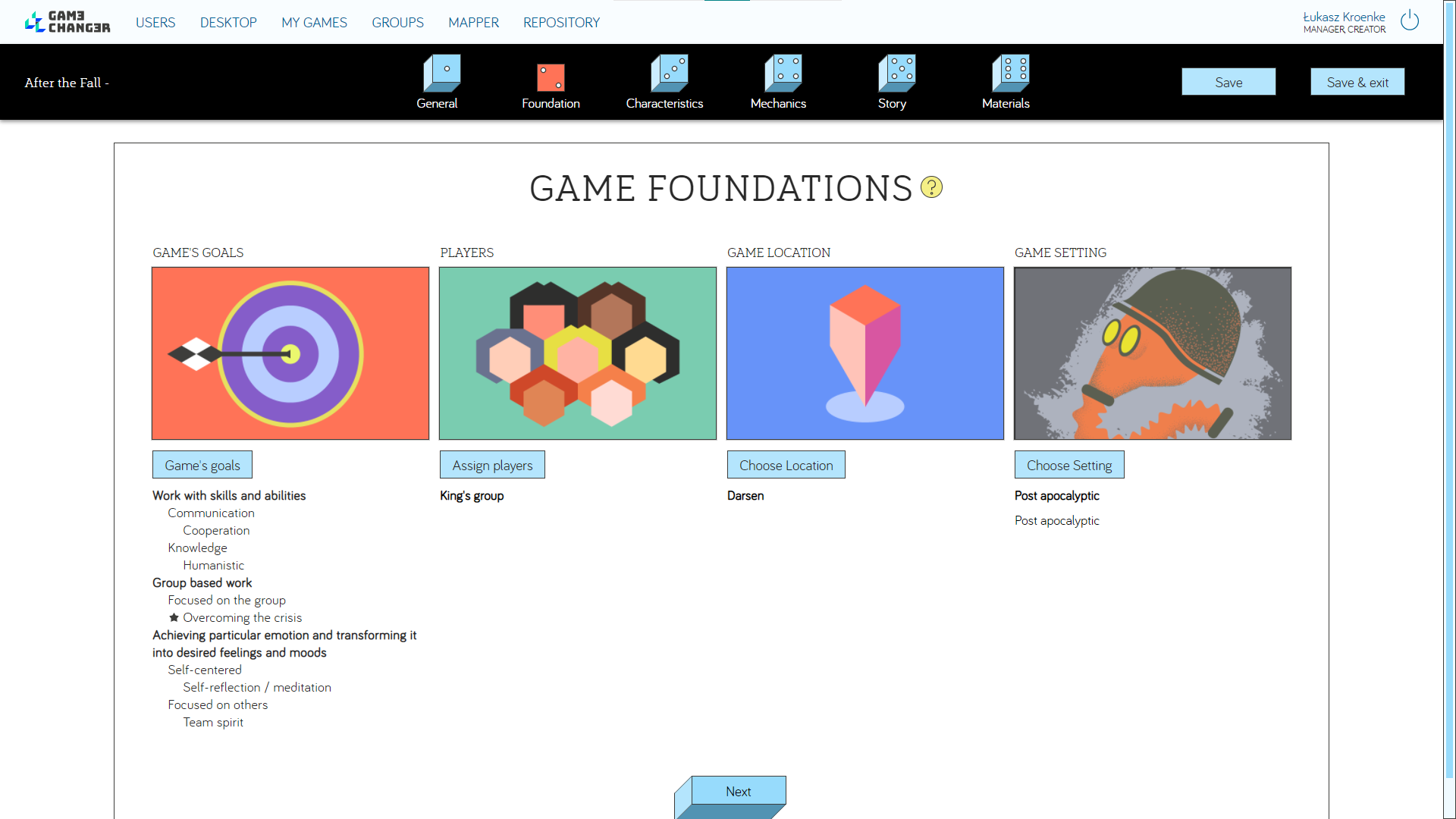Select the Foundation red dice icon
The image size is (1456, 819).
[551, 77]
